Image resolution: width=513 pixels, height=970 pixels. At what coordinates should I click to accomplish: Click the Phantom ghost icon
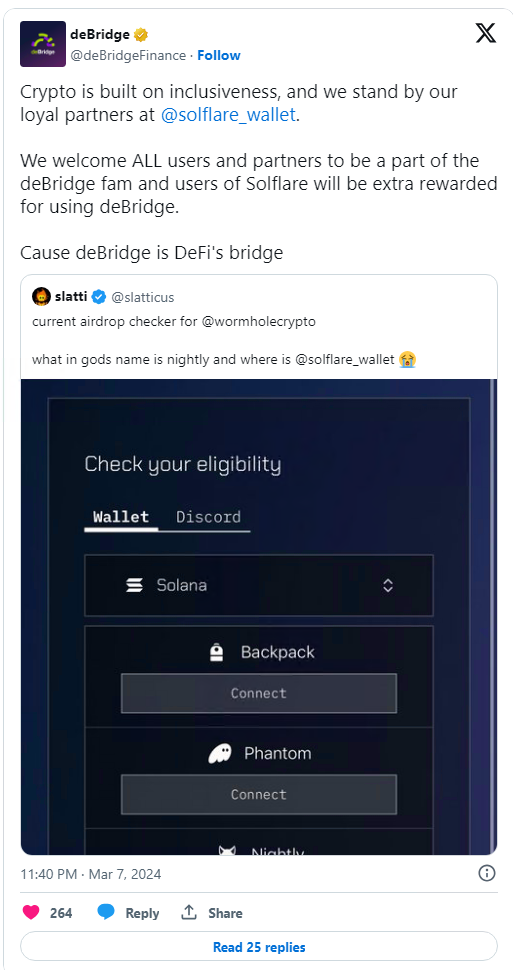tap(220, 753)
